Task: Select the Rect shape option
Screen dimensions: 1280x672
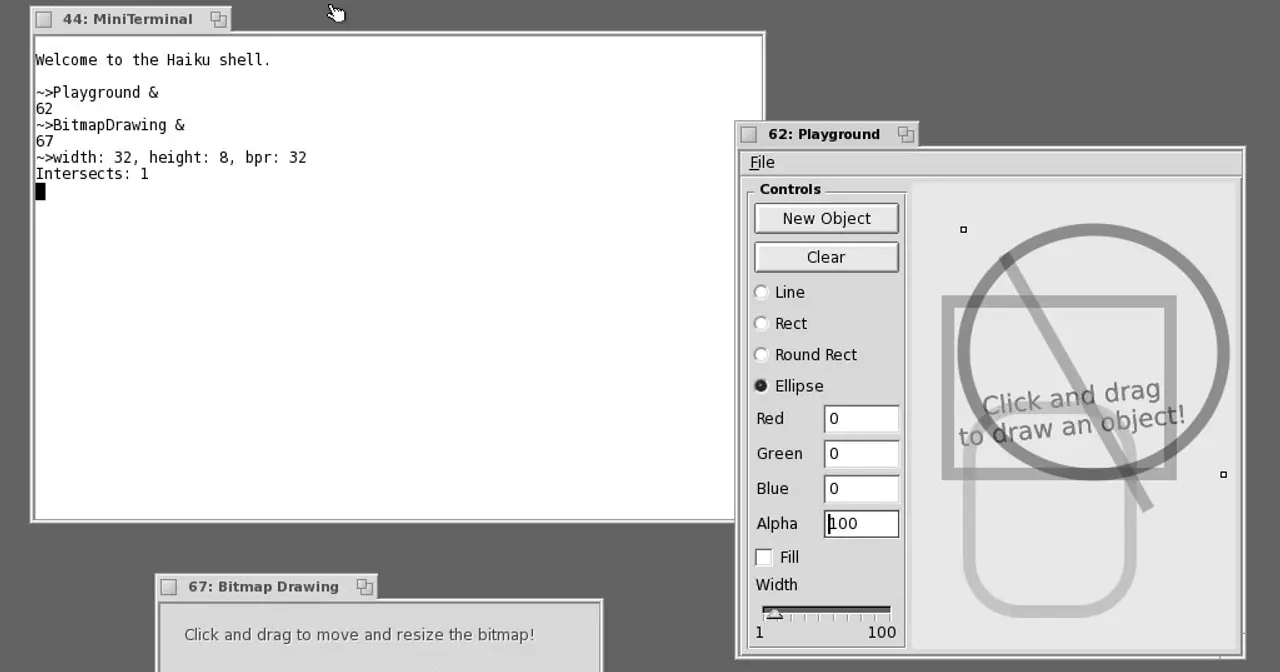Action: (x=781, y=323)
